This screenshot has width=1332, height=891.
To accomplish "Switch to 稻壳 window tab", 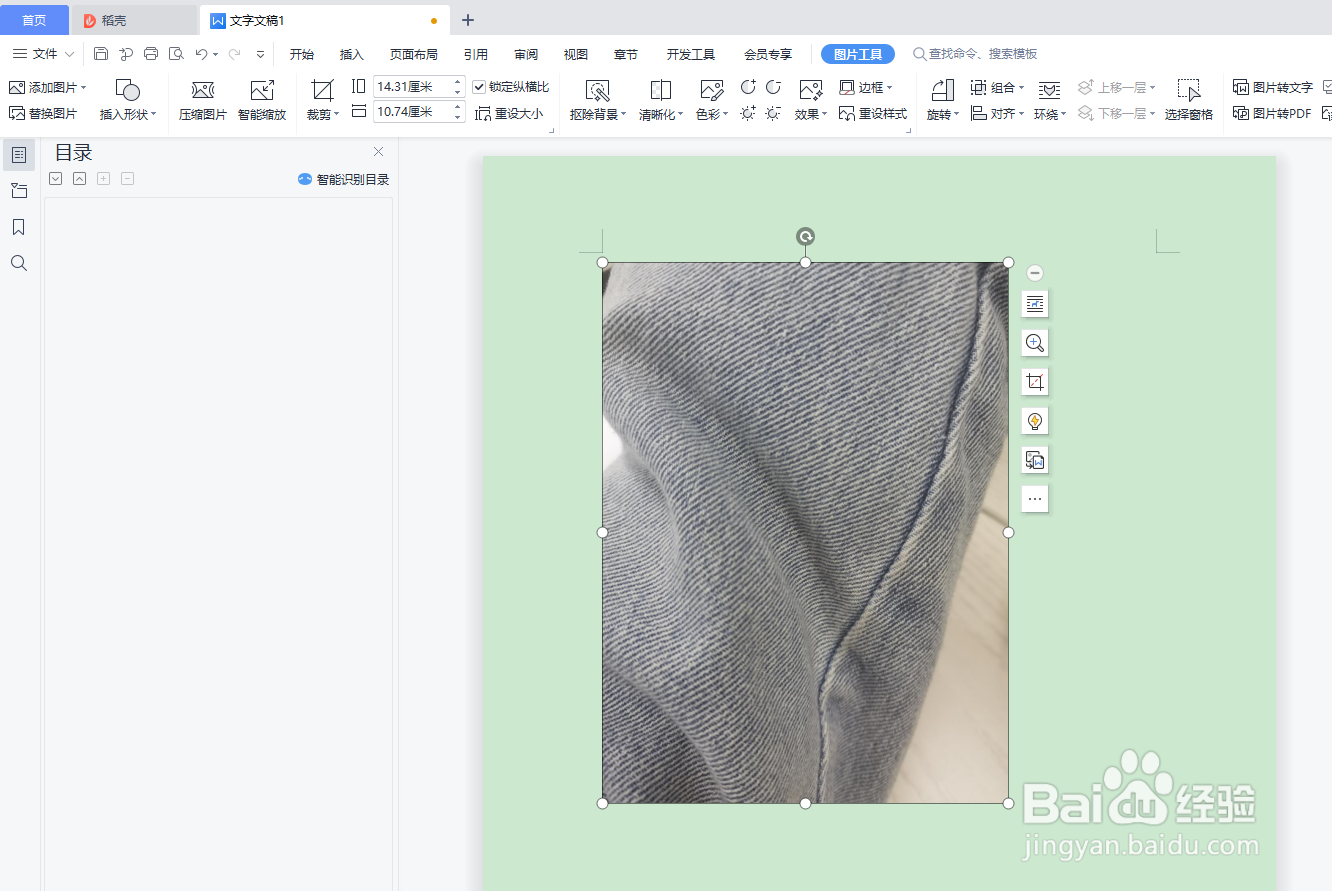I will (x=134, y=20).
